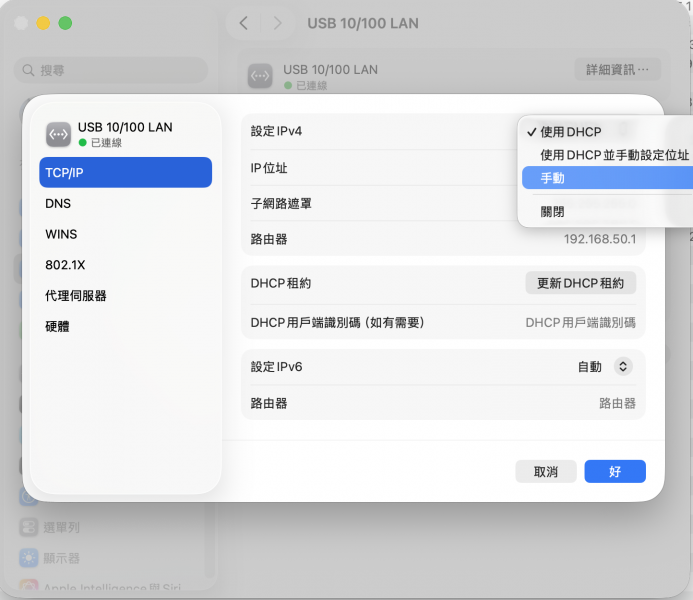Click the 選單列 sidebar icon
The width and height of the screenshot is (693, 600).
(29, 527)
